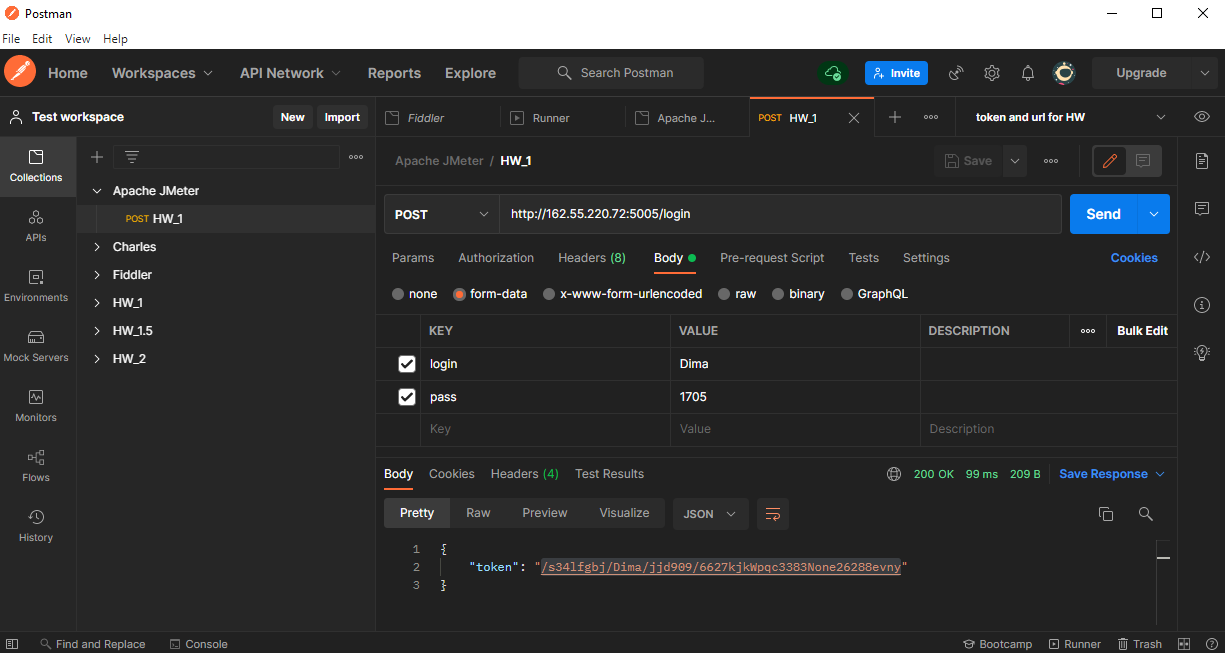Uncheck the pass key row
This screenshot has height=653, width=1225.
[407, 396]
